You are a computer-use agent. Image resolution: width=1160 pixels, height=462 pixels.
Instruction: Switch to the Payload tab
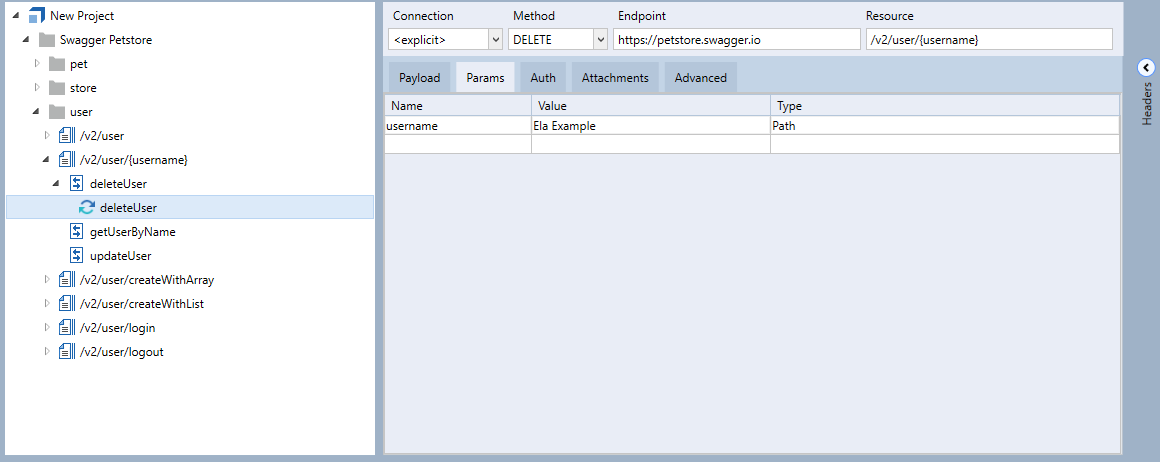pyautogui.click(x=419, y=78)
